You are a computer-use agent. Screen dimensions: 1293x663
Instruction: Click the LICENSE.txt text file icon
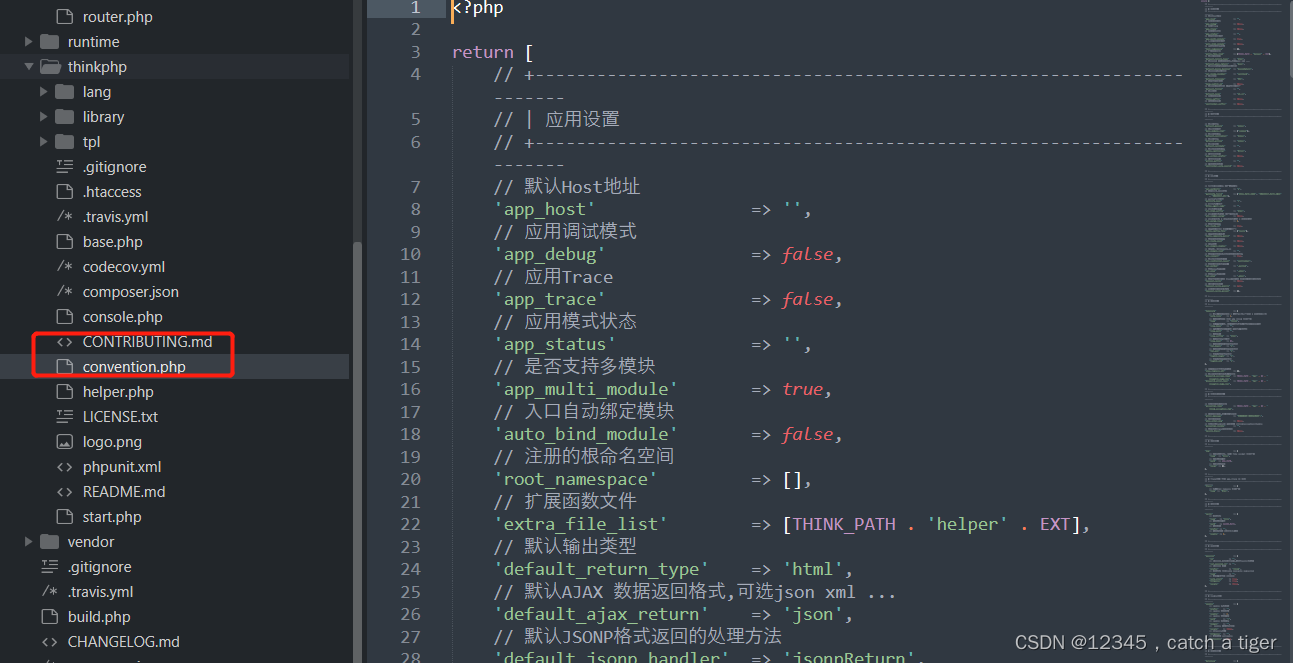65,417
